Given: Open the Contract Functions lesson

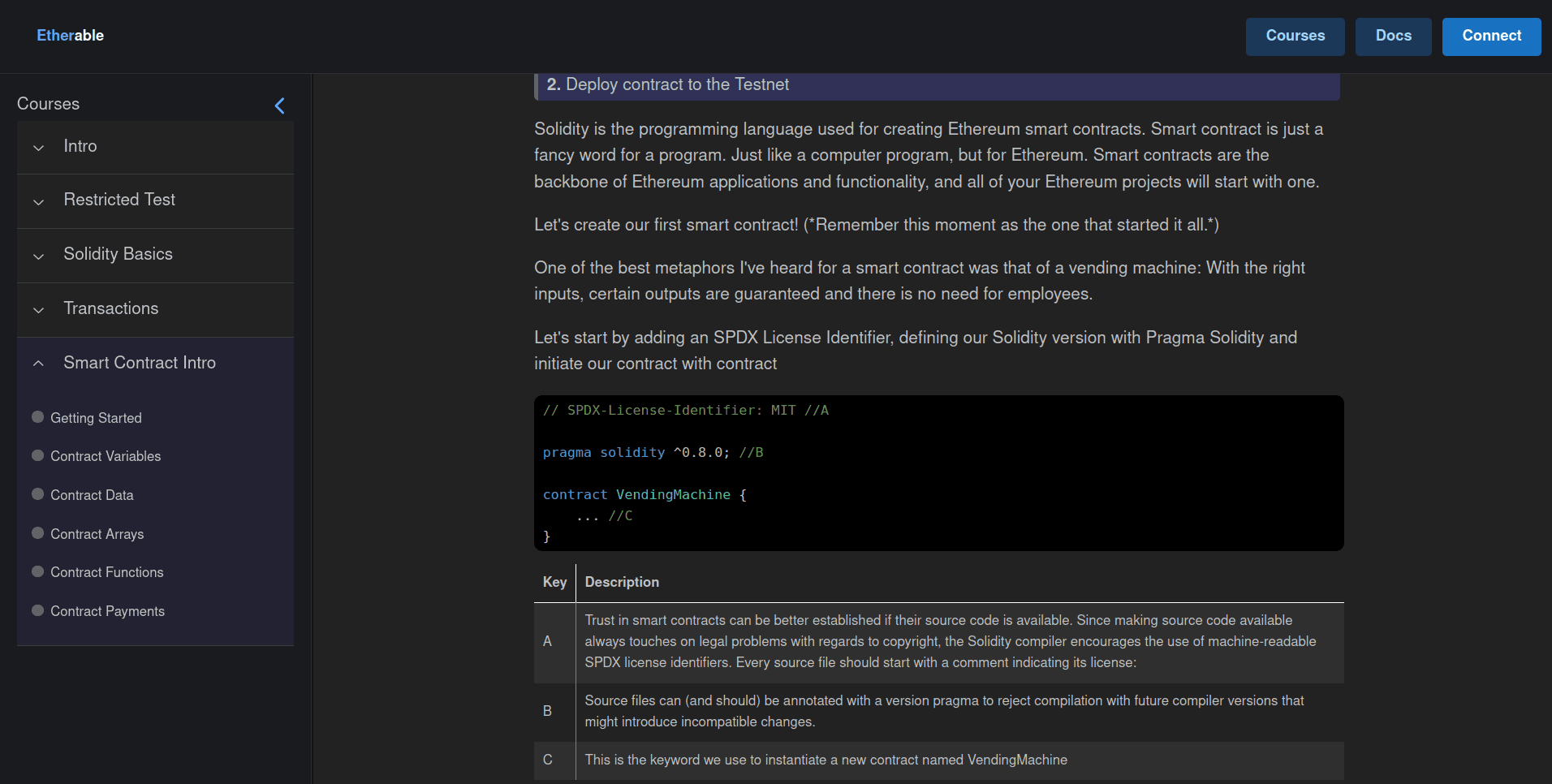Looking at the screenshot, I should coord(106,572).
